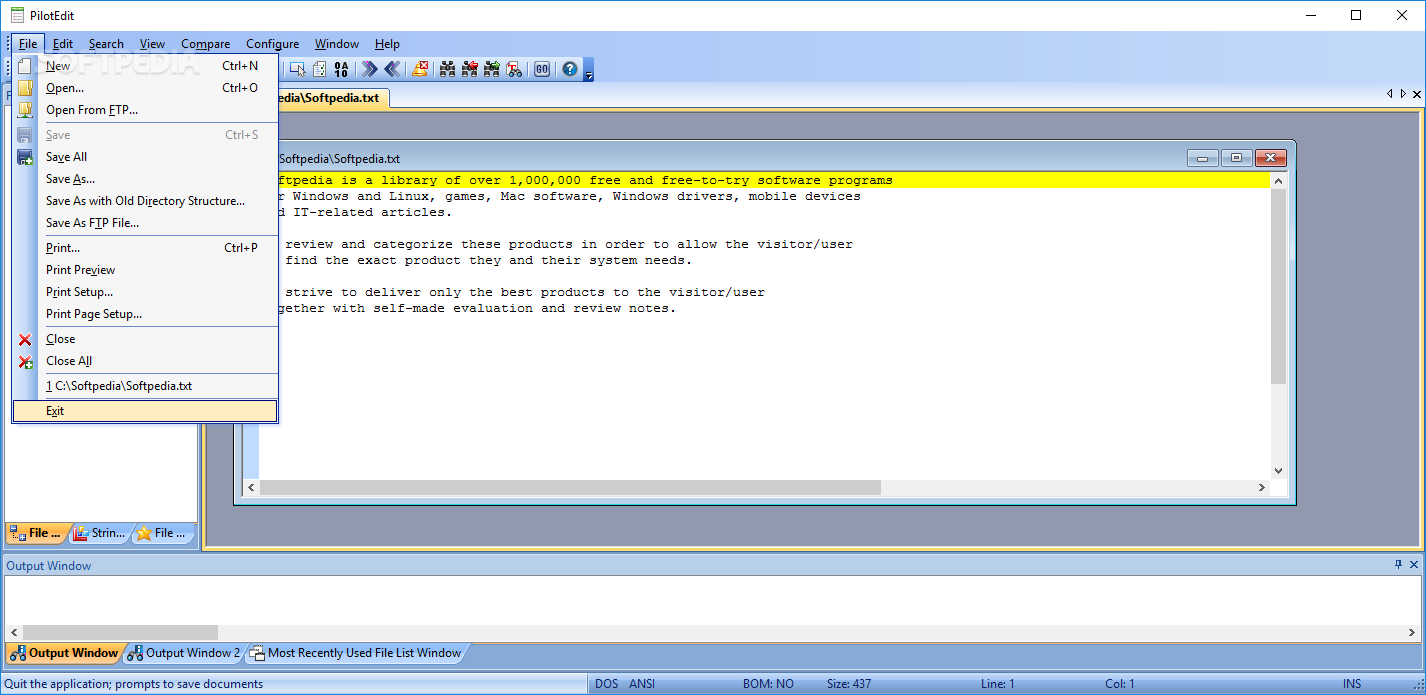Click the INS status bar indicator

1352,684
